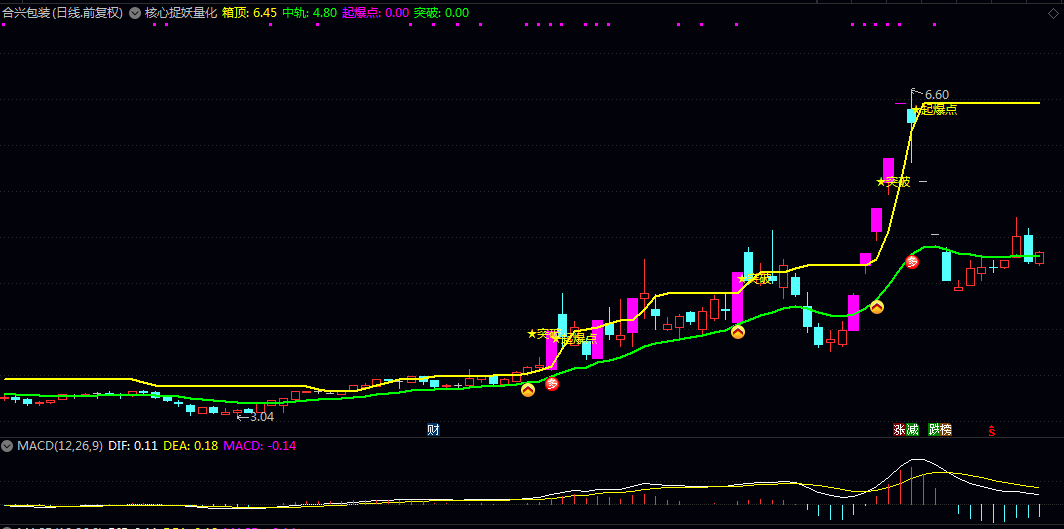Open the 核心捉妖量化 indicator dropdown arrow
Image resolution: width=1064 pixels, height=529 pixels.
tap(135, 13)
